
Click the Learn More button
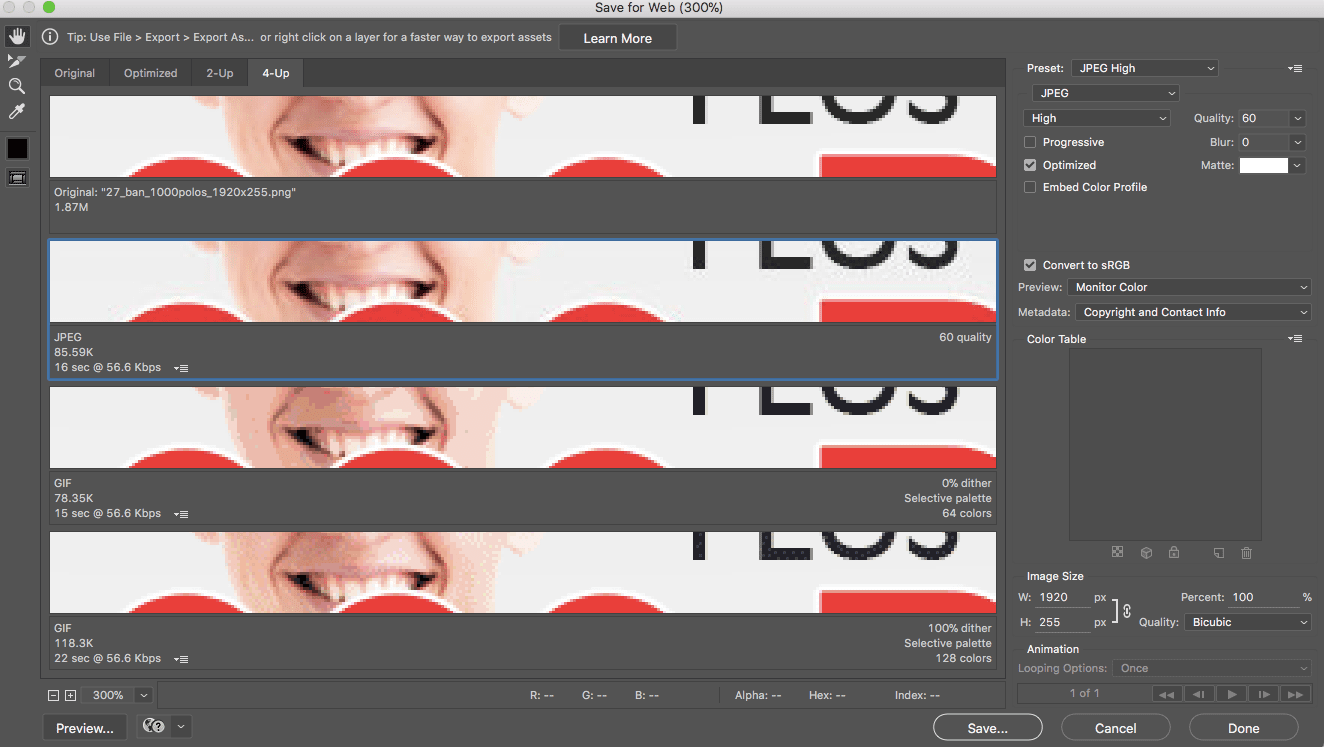[617, 38]
